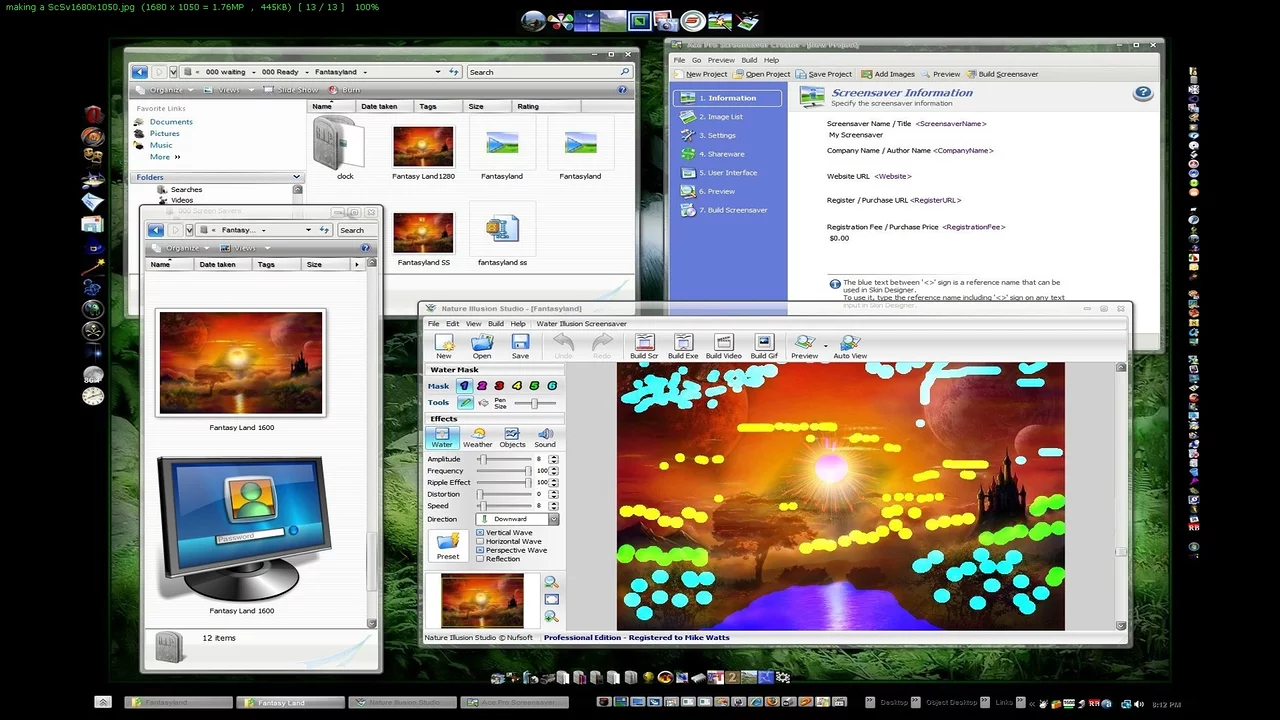Uncheck the Vertical Wave checkbox
1280x720 pixels.
tap(481, 533)
